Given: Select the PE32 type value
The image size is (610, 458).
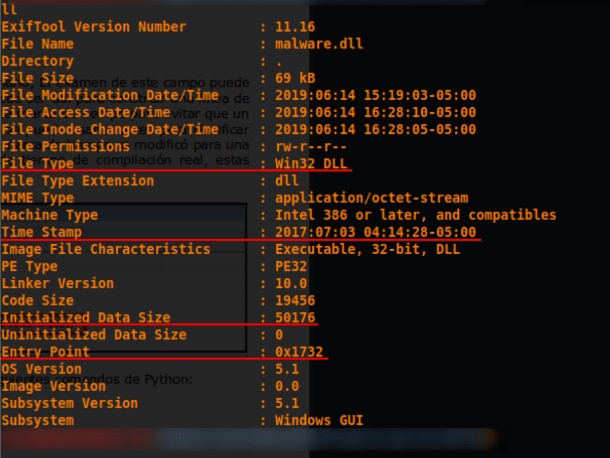Looking at the screenshot, I should click(x=291, y=266).
